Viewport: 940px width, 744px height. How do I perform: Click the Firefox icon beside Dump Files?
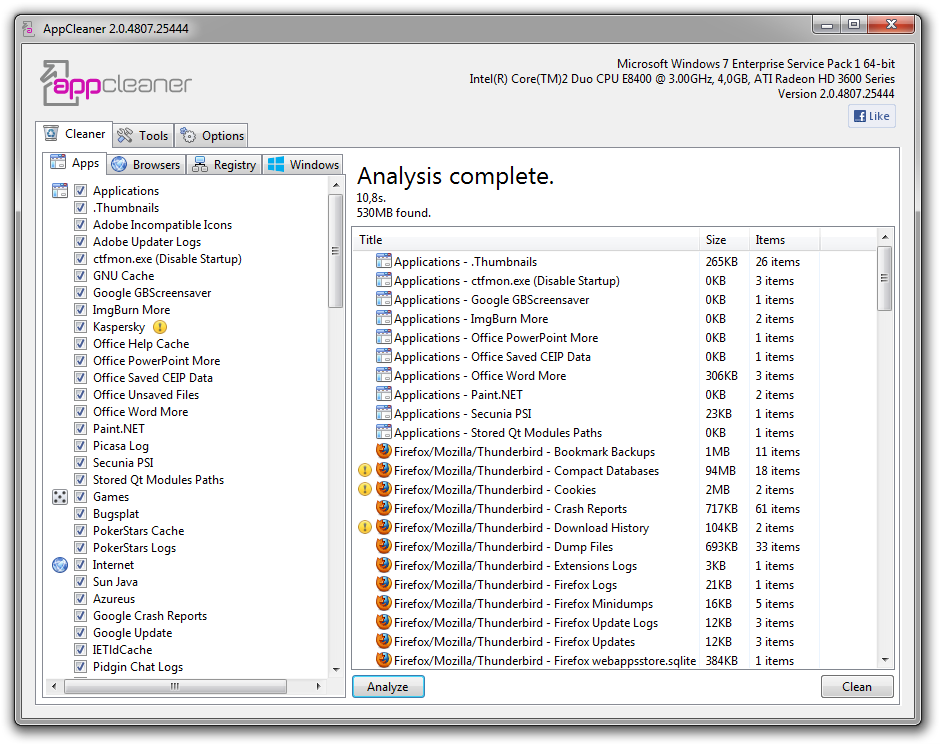384,546
